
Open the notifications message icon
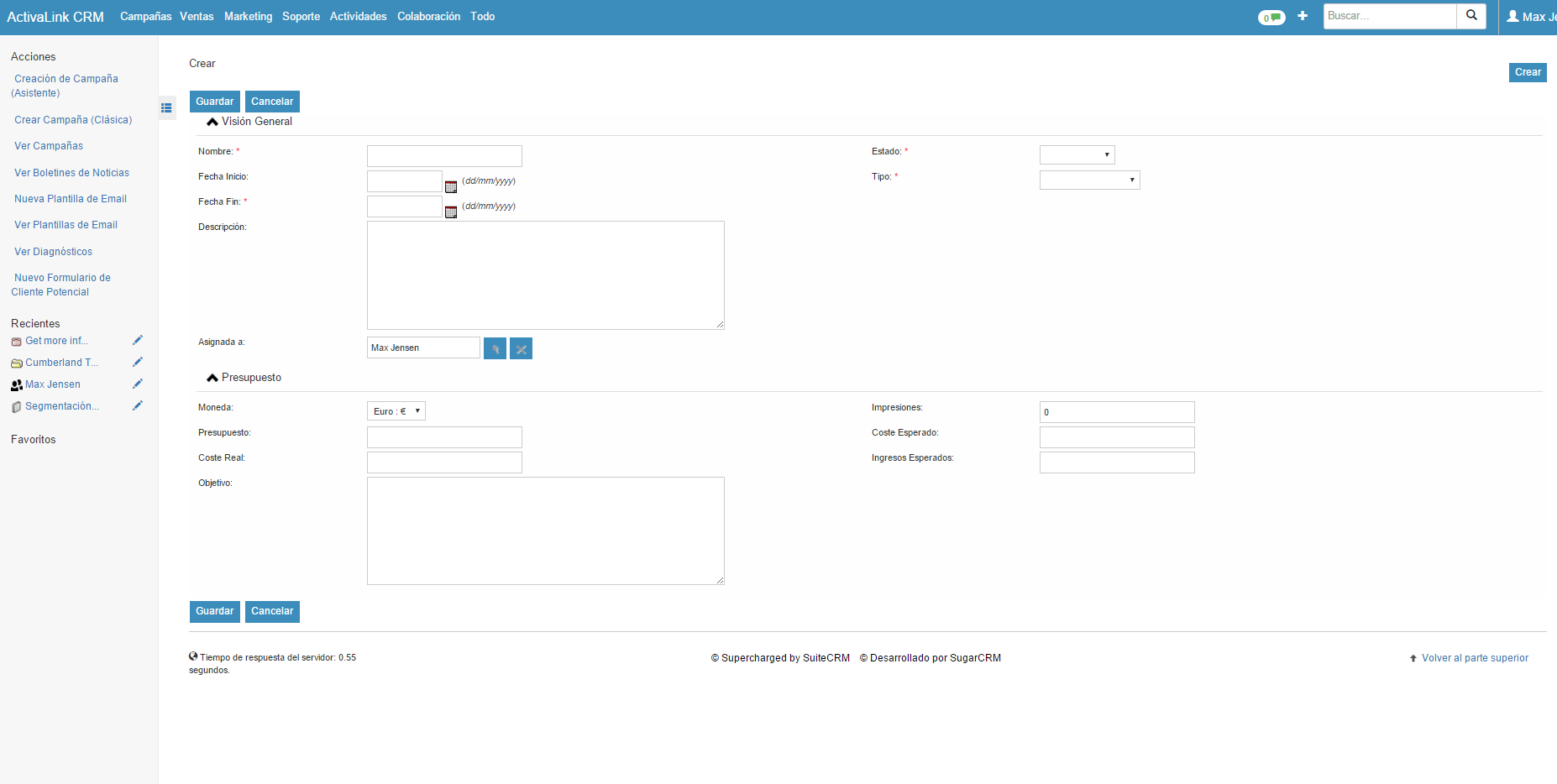tap(1271, 16)
